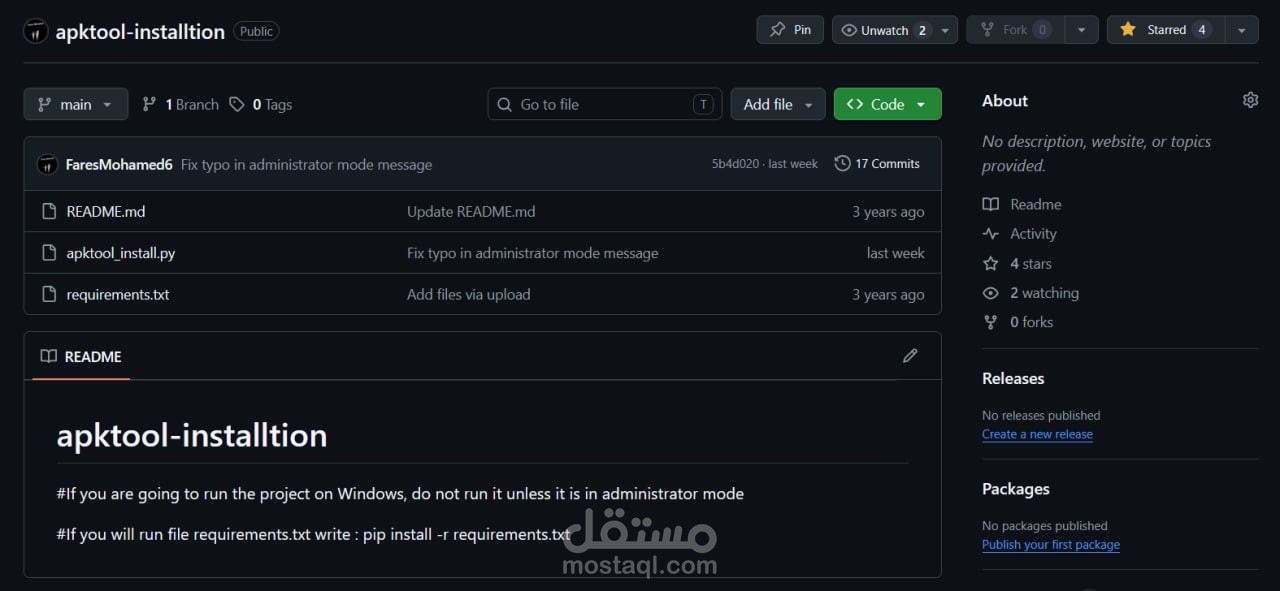The height and width of the screenshot is (591, 1280).
Task: Click the 'No releases published' text
Action: (x=1041, y=415)
